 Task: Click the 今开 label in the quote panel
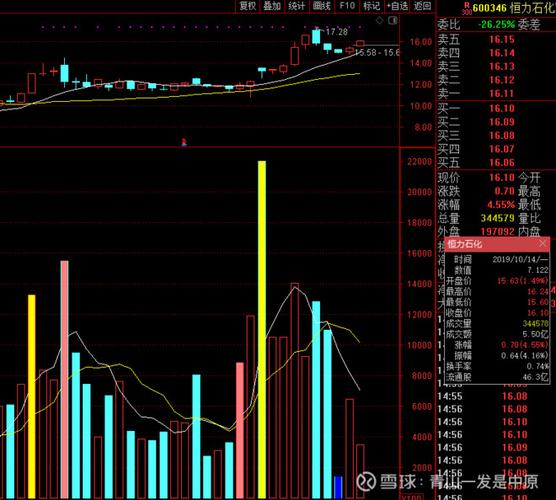coord(529,177)
